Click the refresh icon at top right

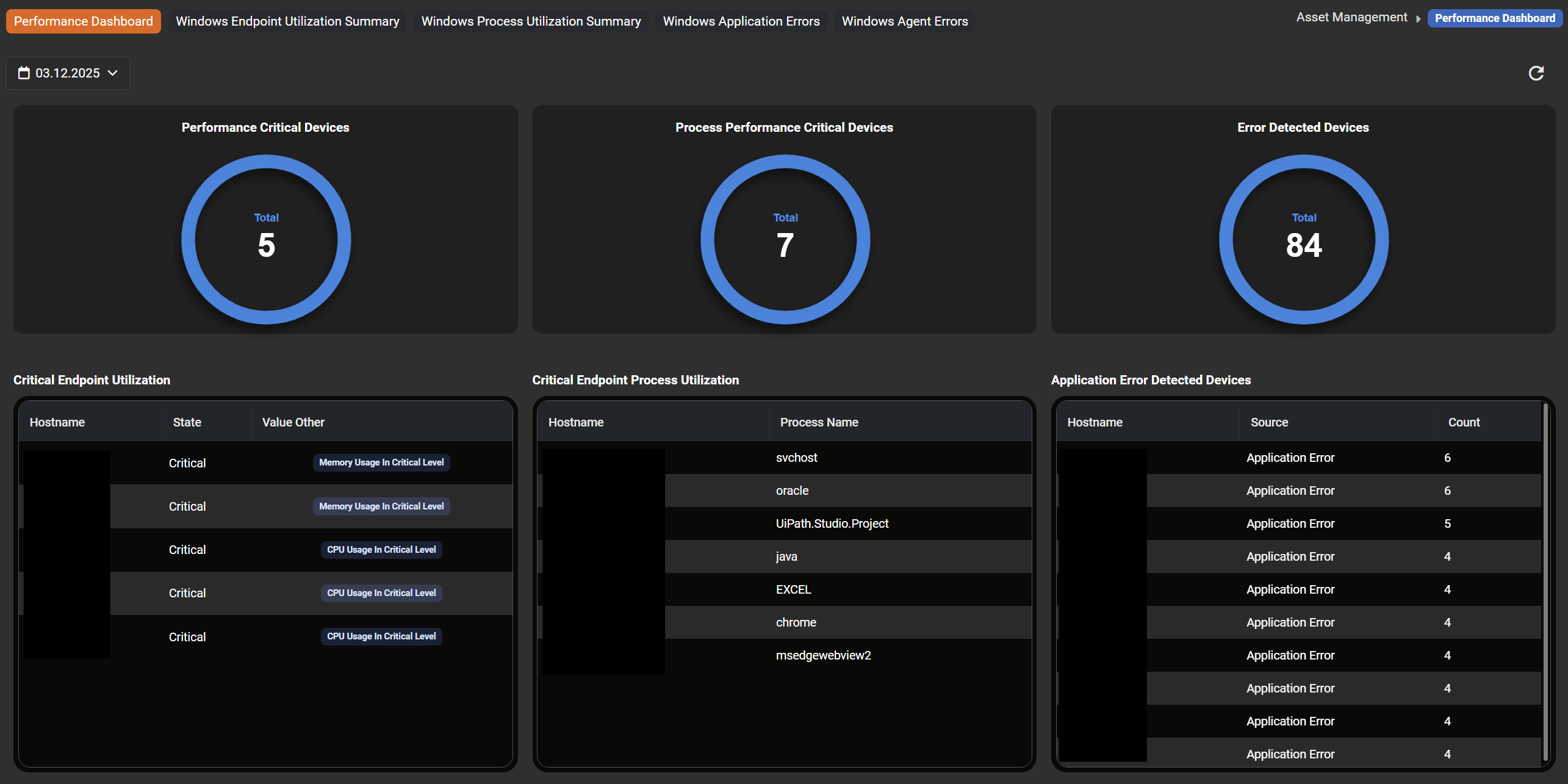[x=1536, y=73]
